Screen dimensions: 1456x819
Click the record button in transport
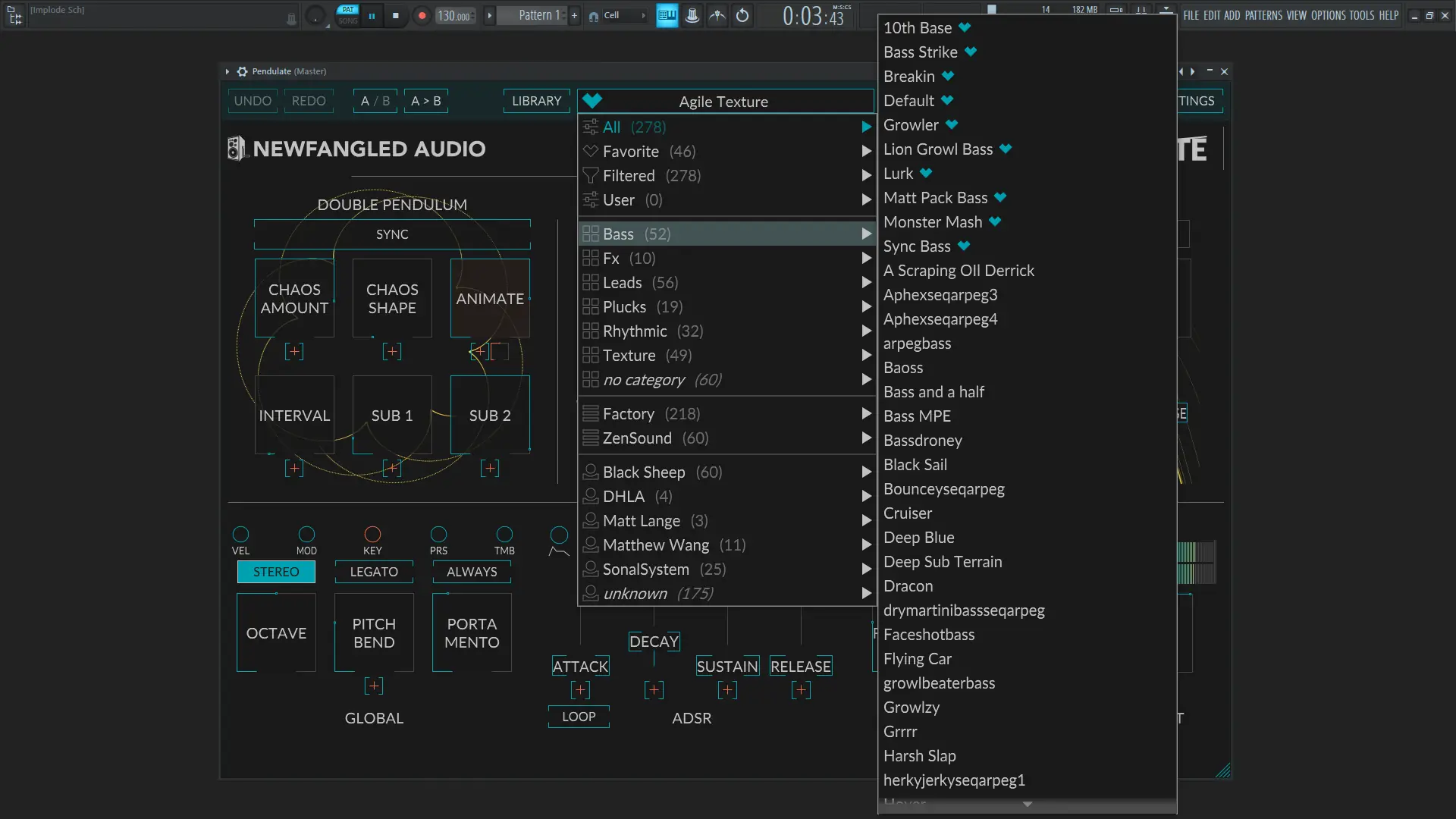pos(422,15)
